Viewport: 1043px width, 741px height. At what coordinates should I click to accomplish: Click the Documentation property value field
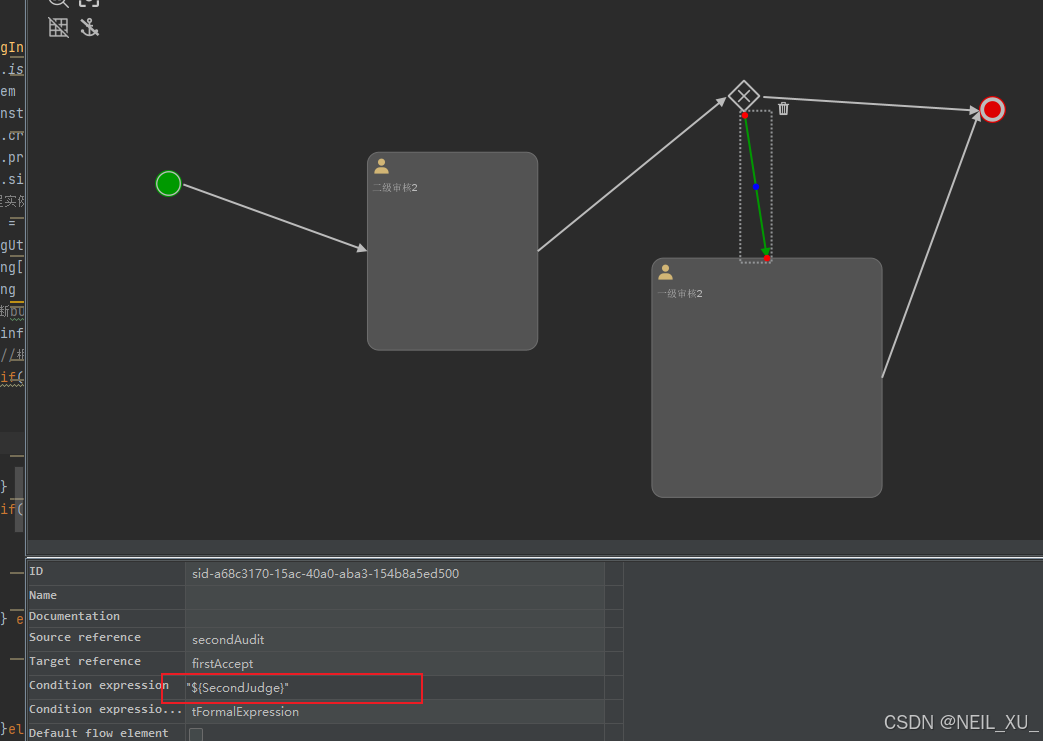coord(394,617)
